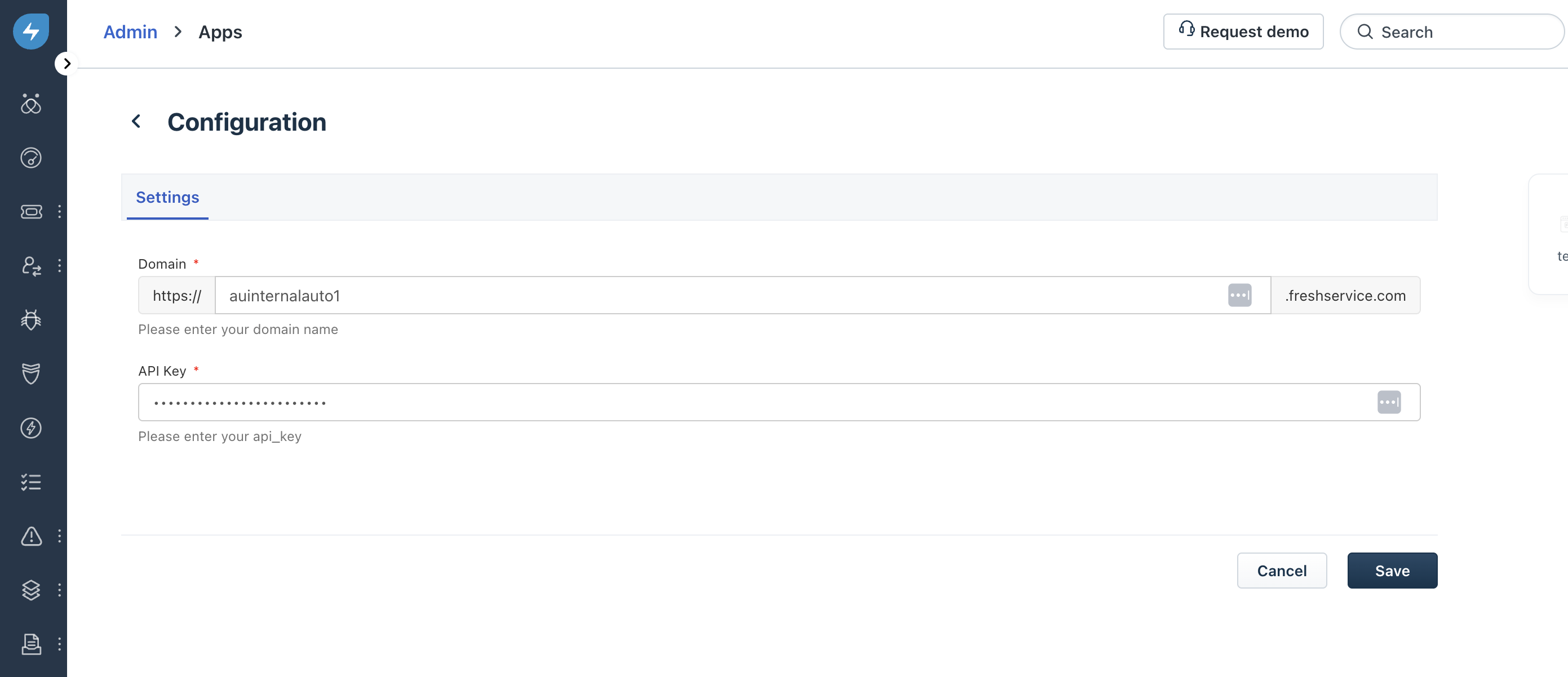Screen dimensions: 1568x677
Task: Expand the sidebar with arrow toggle
Action: [x=67, y=63]
